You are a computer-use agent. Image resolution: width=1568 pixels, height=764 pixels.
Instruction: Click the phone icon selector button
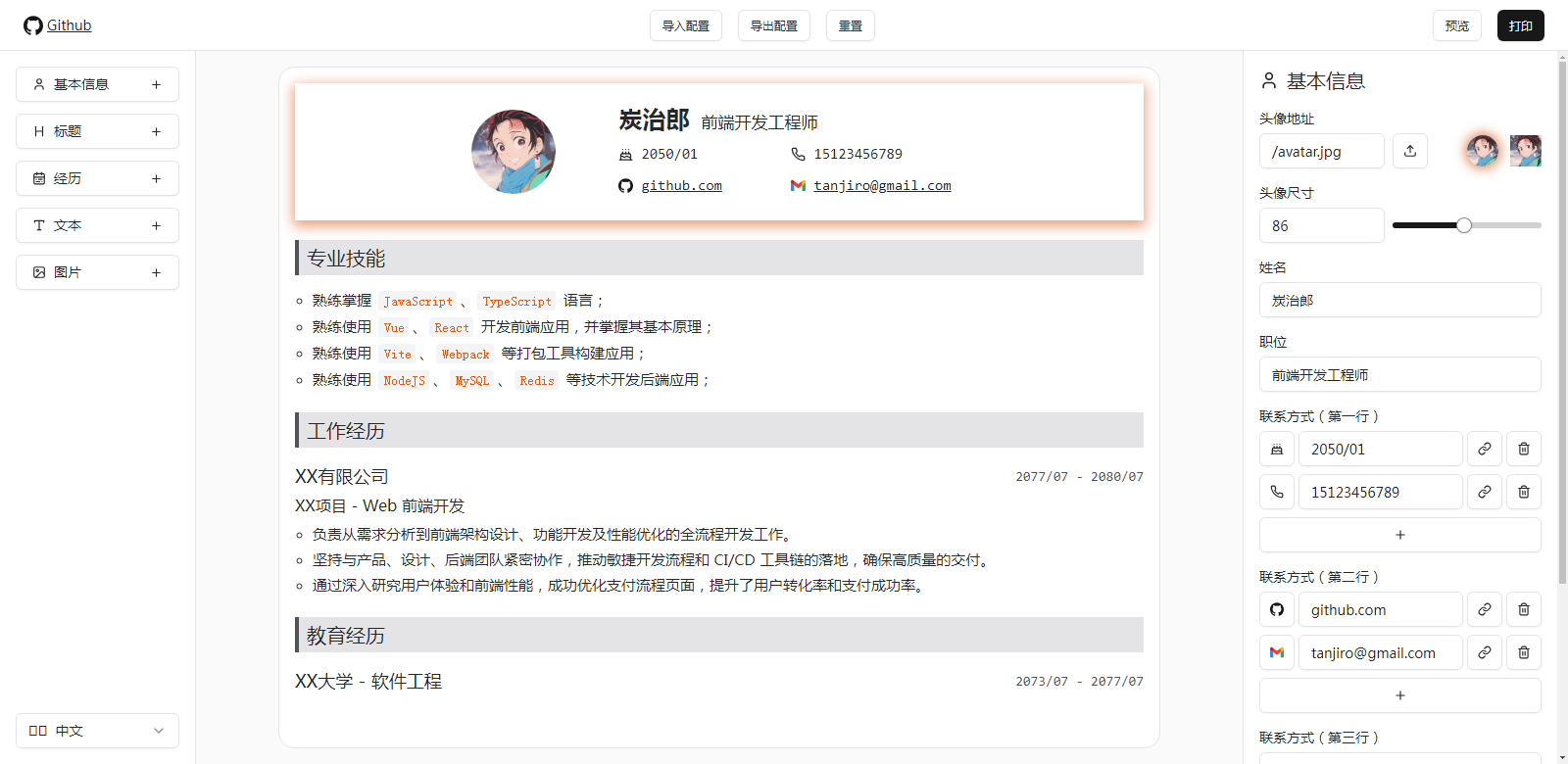coord(1276,492)
